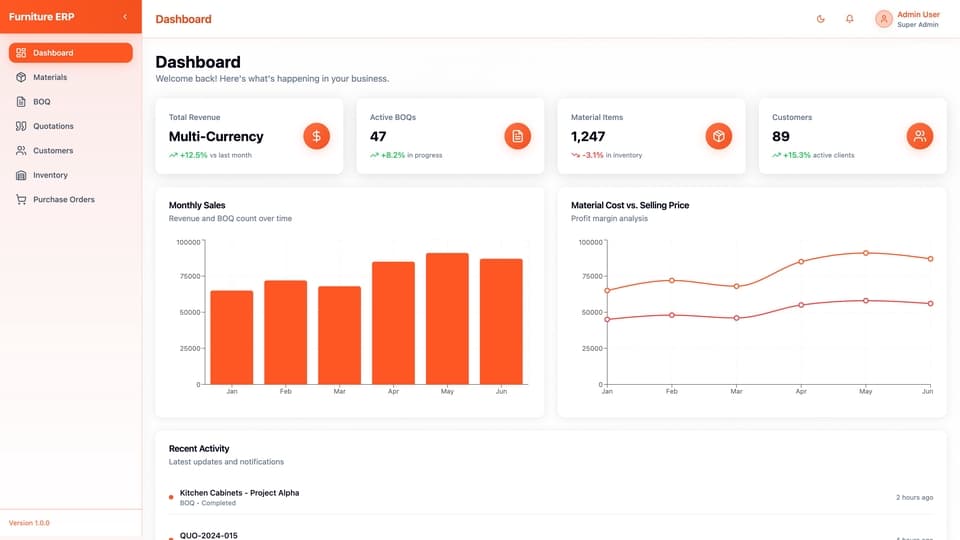Click the Material Items value 1,247

[x=588, y=137]
